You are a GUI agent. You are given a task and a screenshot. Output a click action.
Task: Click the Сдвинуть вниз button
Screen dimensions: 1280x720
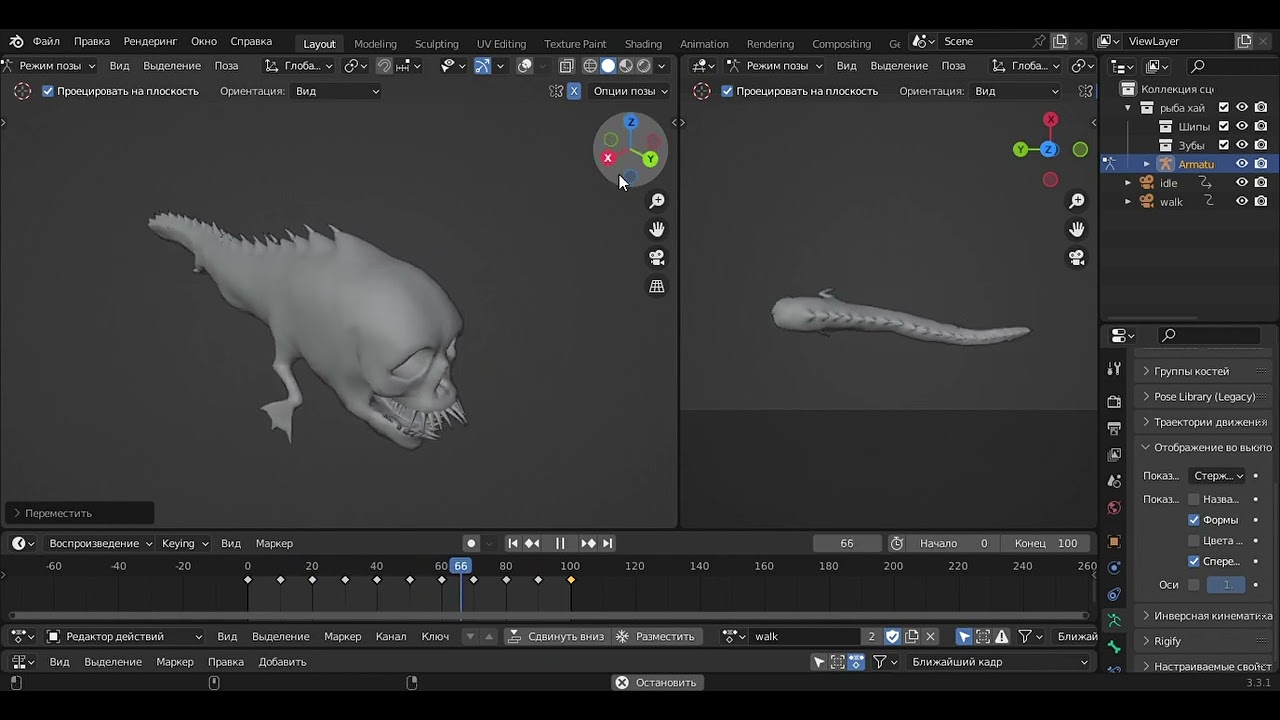tap(556, 636)
